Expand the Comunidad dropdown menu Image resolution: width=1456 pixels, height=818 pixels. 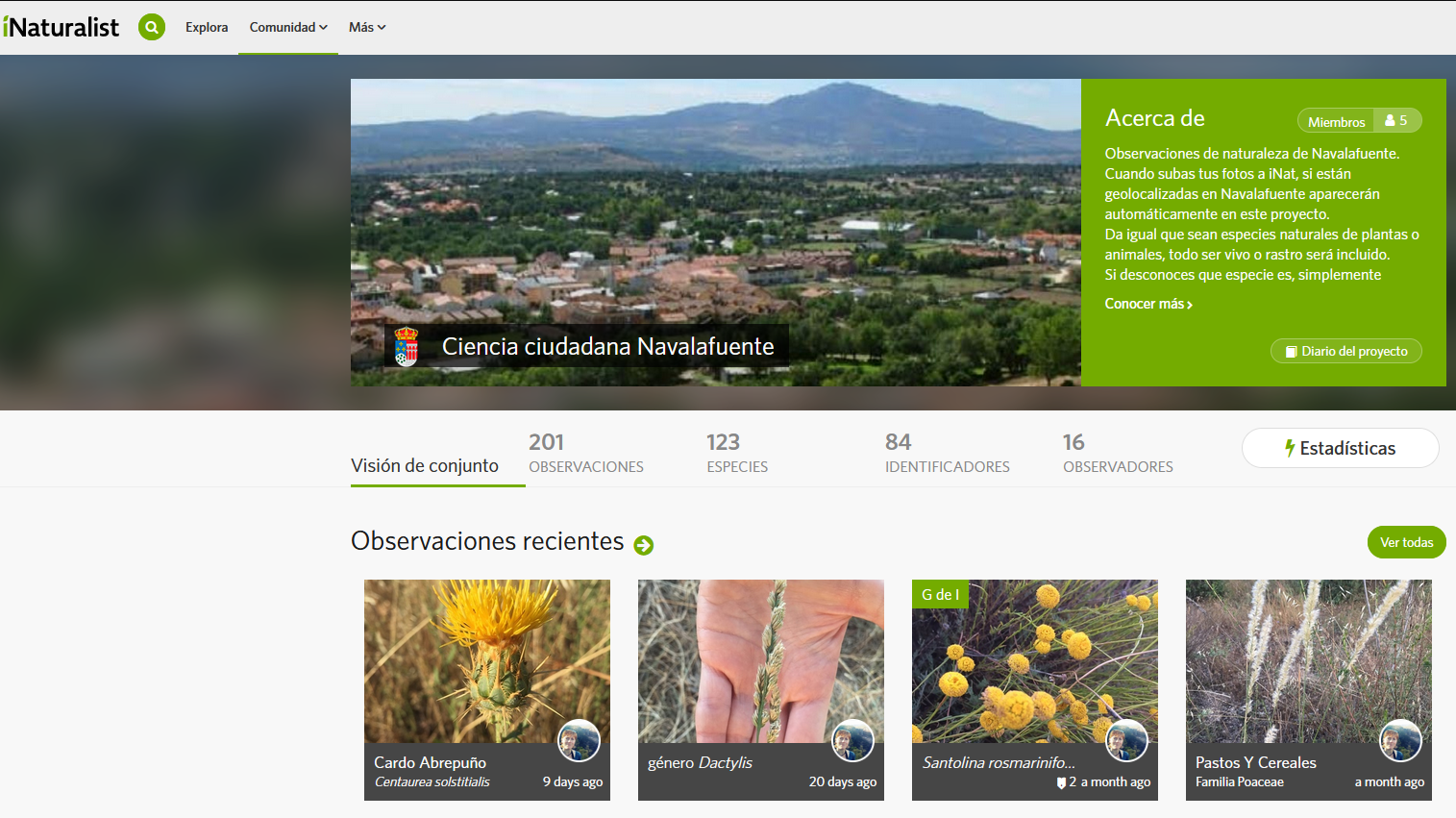288,27
